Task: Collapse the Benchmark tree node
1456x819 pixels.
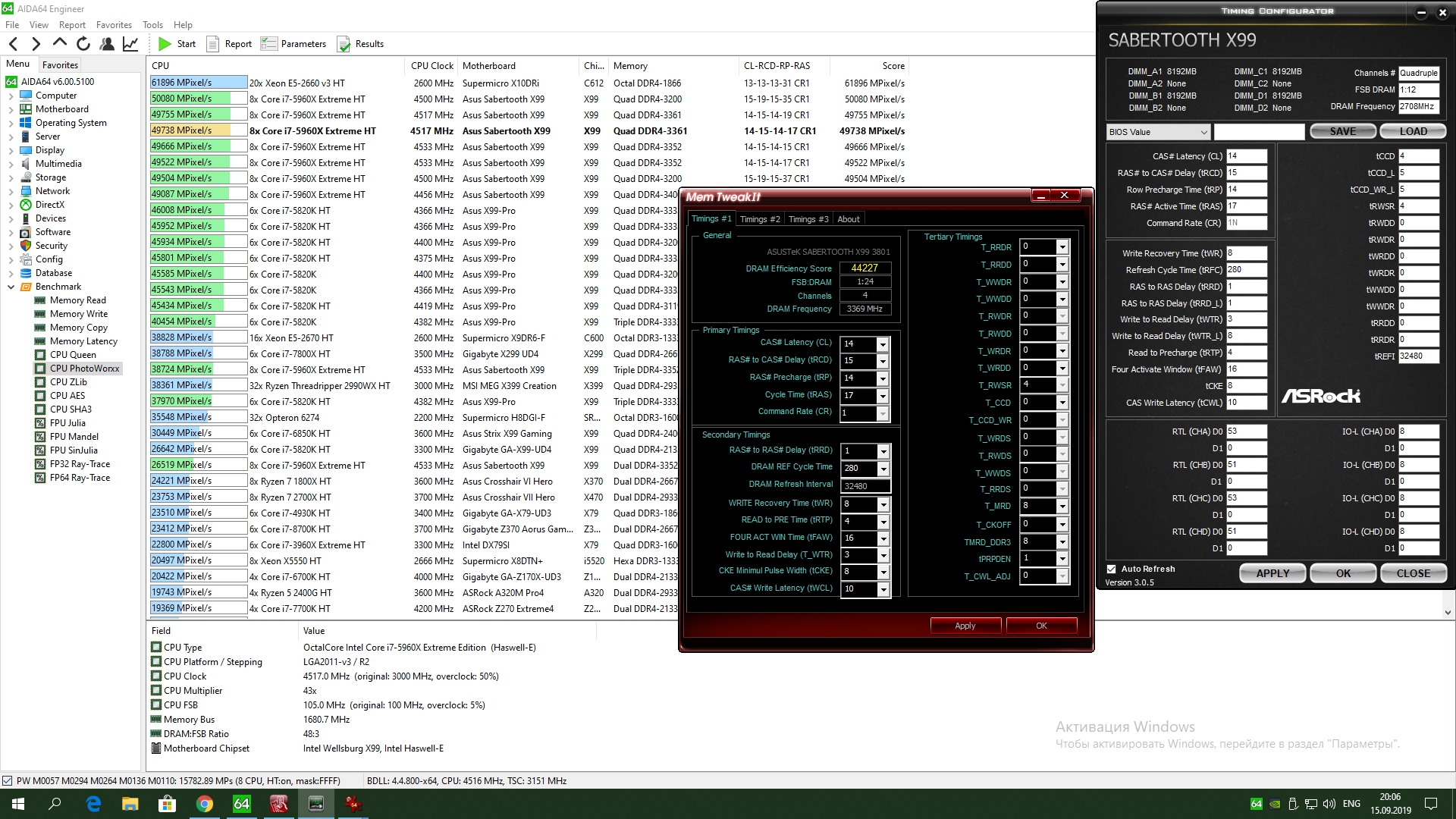Action: [x=11, y=287]
